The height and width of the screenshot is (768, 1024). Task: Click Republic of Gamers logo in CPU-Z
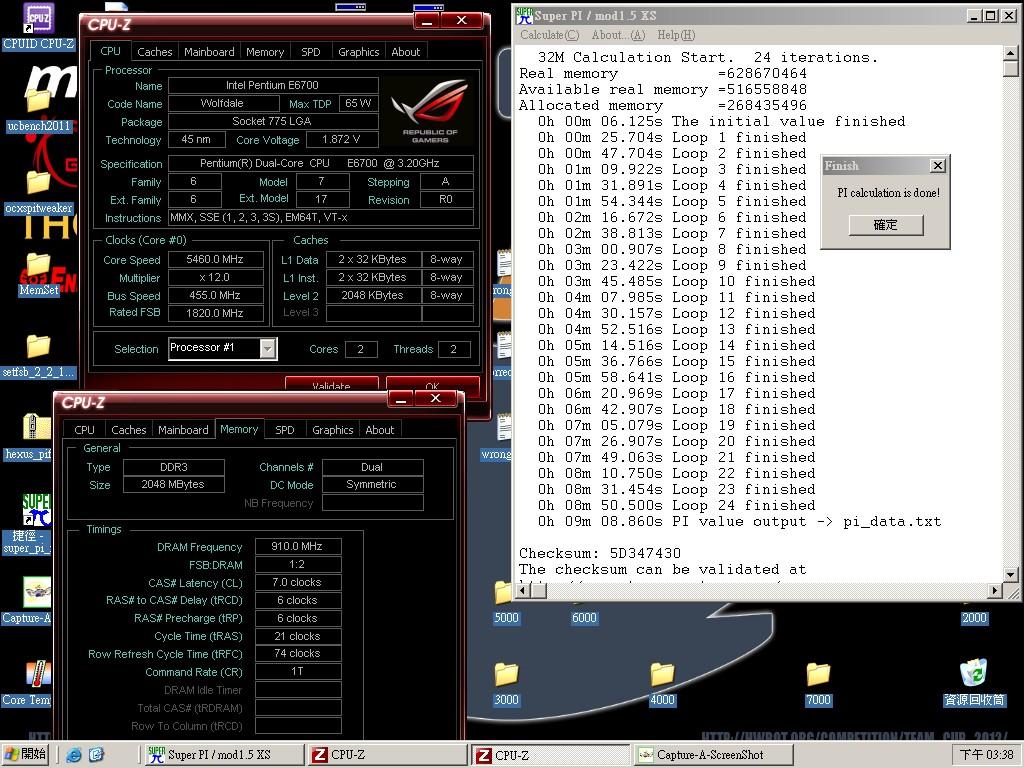430,110
